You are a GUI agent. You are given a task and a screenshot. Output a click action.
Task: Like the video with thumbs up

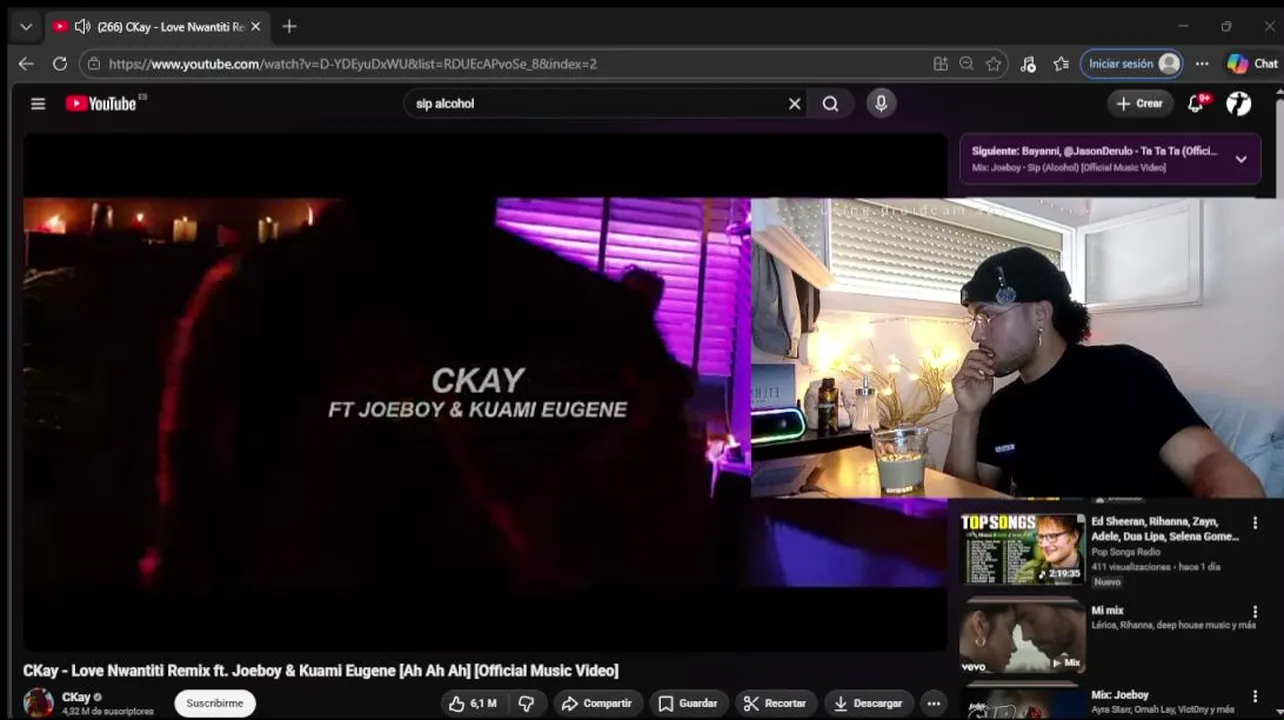(473, 703)
